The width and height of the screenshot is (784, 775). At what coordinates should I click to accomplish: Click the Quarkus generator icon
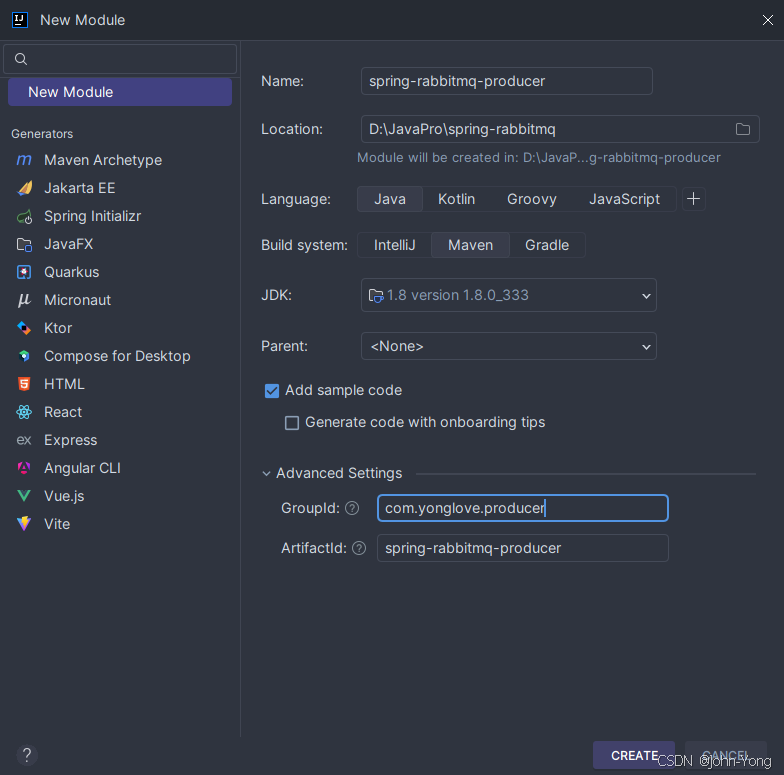pos(24,272)
